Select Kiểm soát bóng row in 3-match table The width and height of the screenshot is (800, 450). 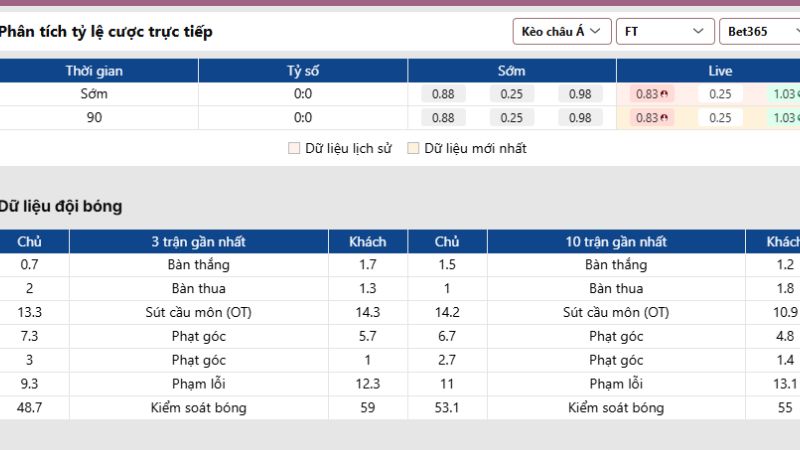click(198, 408)
